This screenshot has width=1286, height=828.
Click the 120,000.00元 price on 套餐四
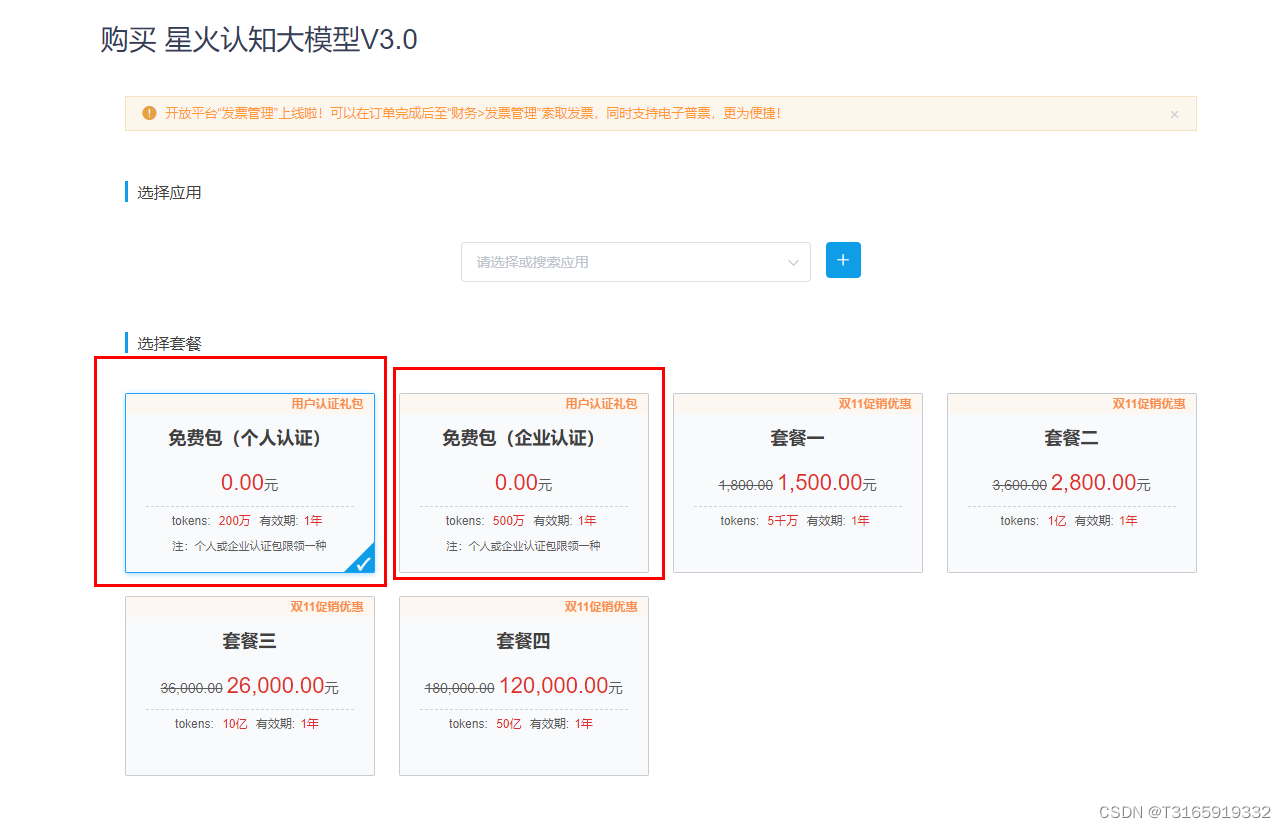561,686
